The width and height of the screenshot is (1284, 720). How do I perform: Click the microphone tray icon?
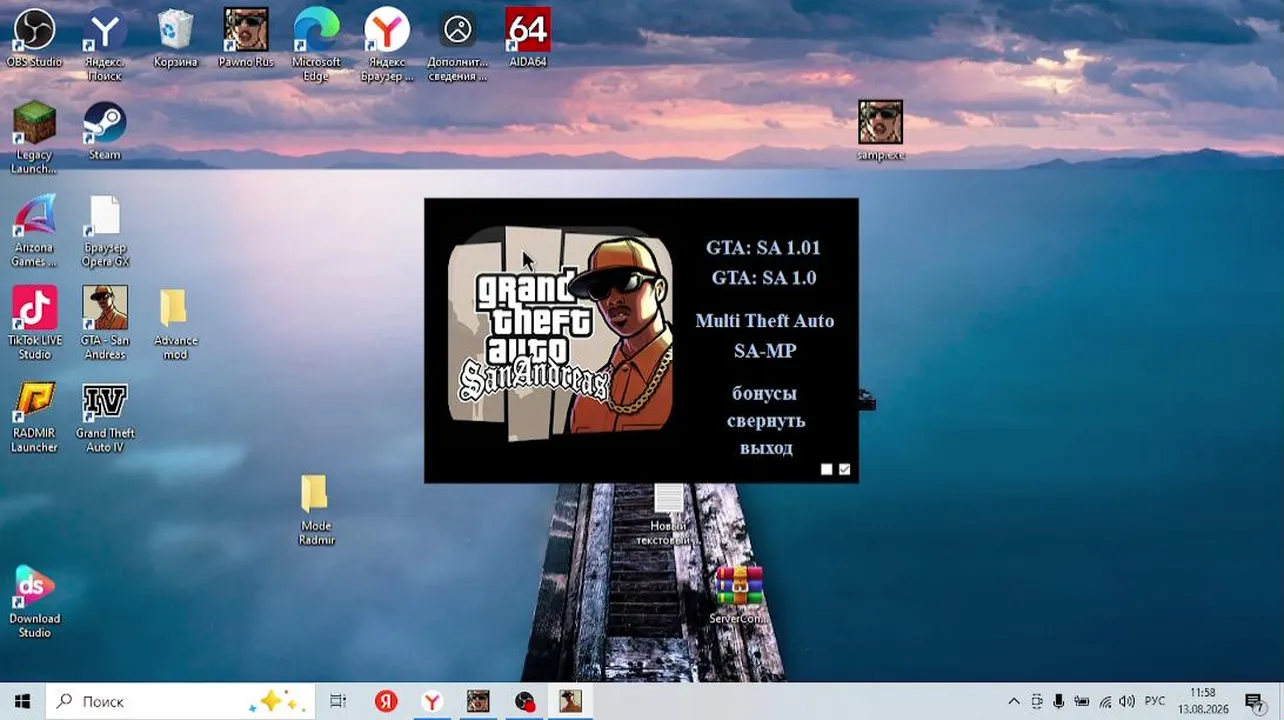(x=1059, y=702)
